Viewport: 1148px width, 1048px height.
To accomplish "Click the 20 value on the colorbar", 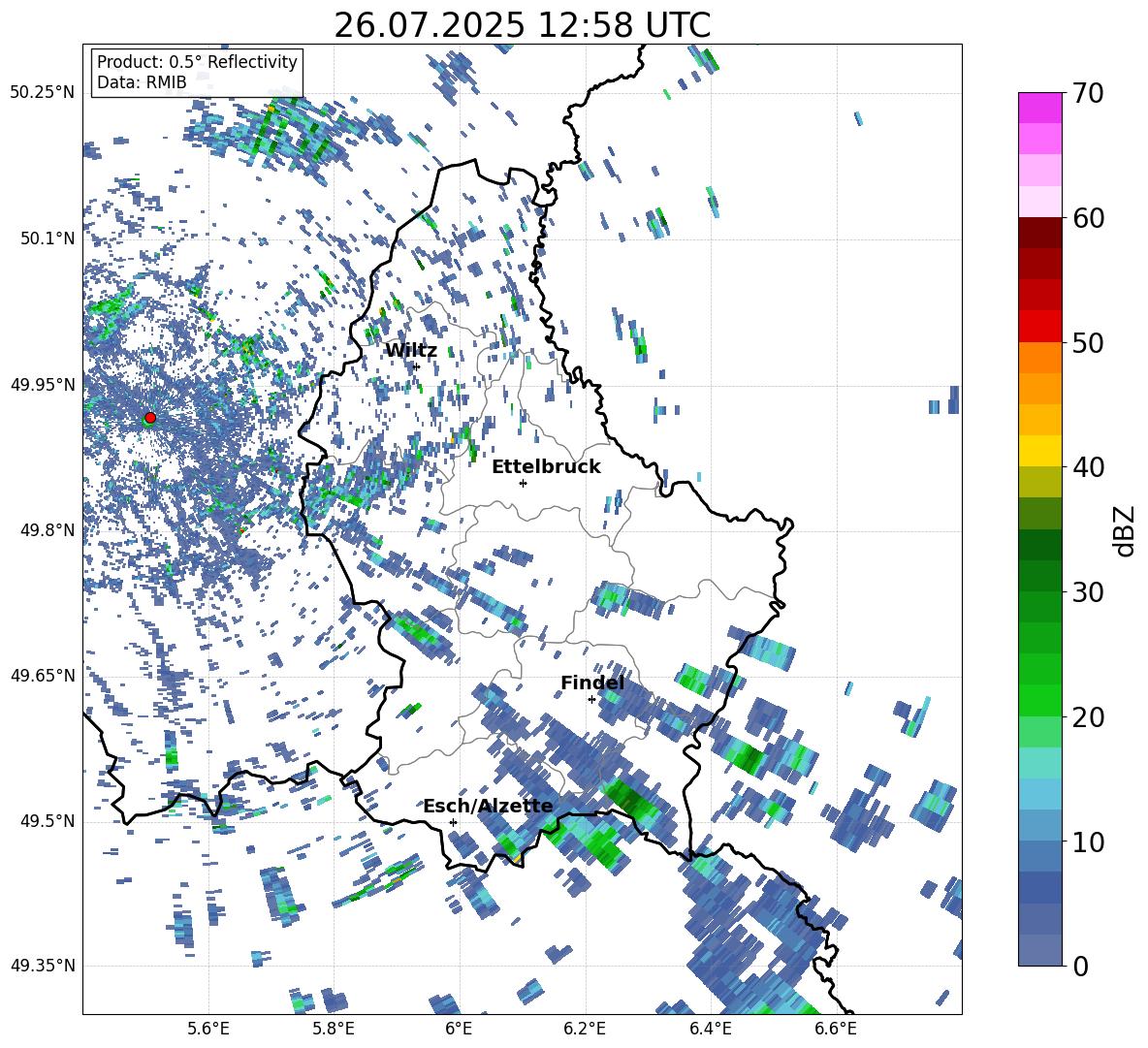I will click(x=1088, y=717).
